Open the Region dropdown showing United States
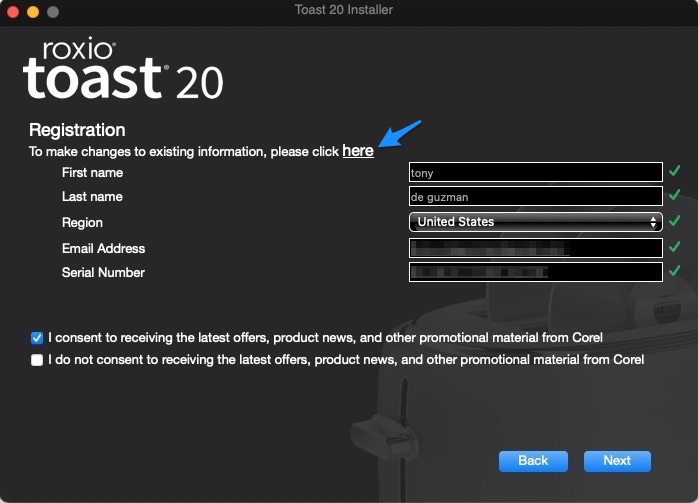 click(536, 222)
